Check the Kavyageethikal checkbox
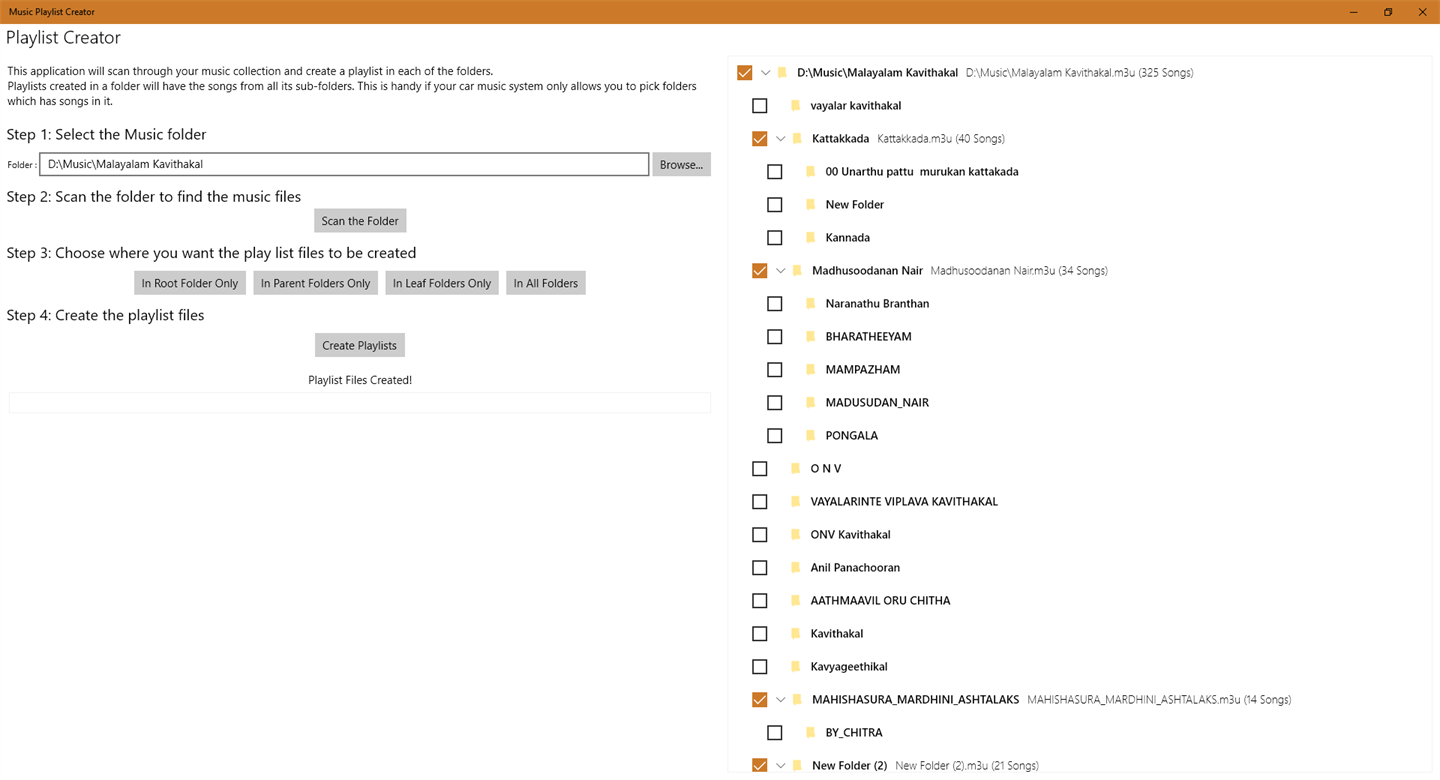Screen dimensions: 1440x780 pyautogui.click(x=760, y=666)
